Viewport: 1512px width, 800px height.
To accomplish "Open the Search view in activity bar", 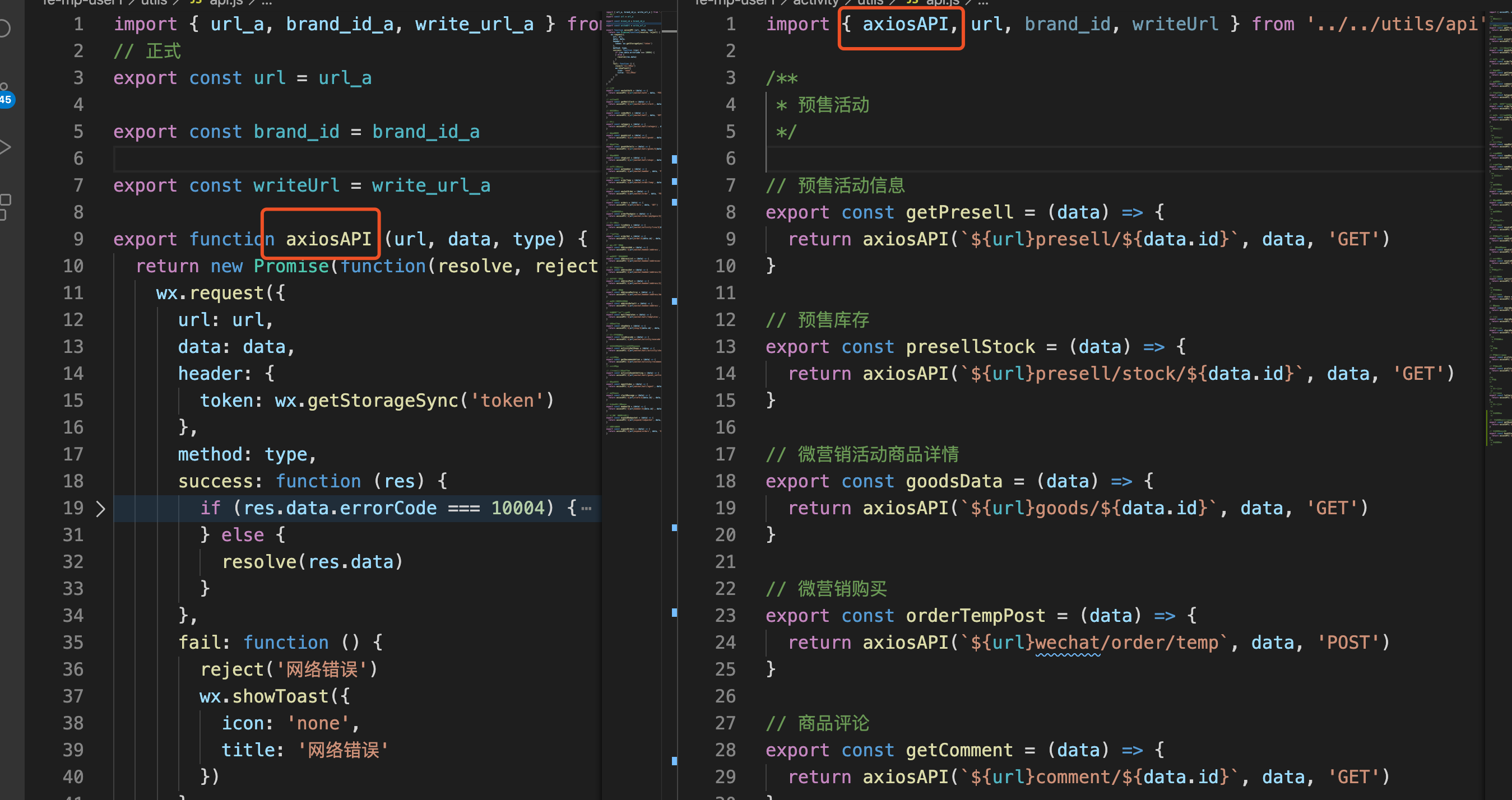I will tap(4, 28).
